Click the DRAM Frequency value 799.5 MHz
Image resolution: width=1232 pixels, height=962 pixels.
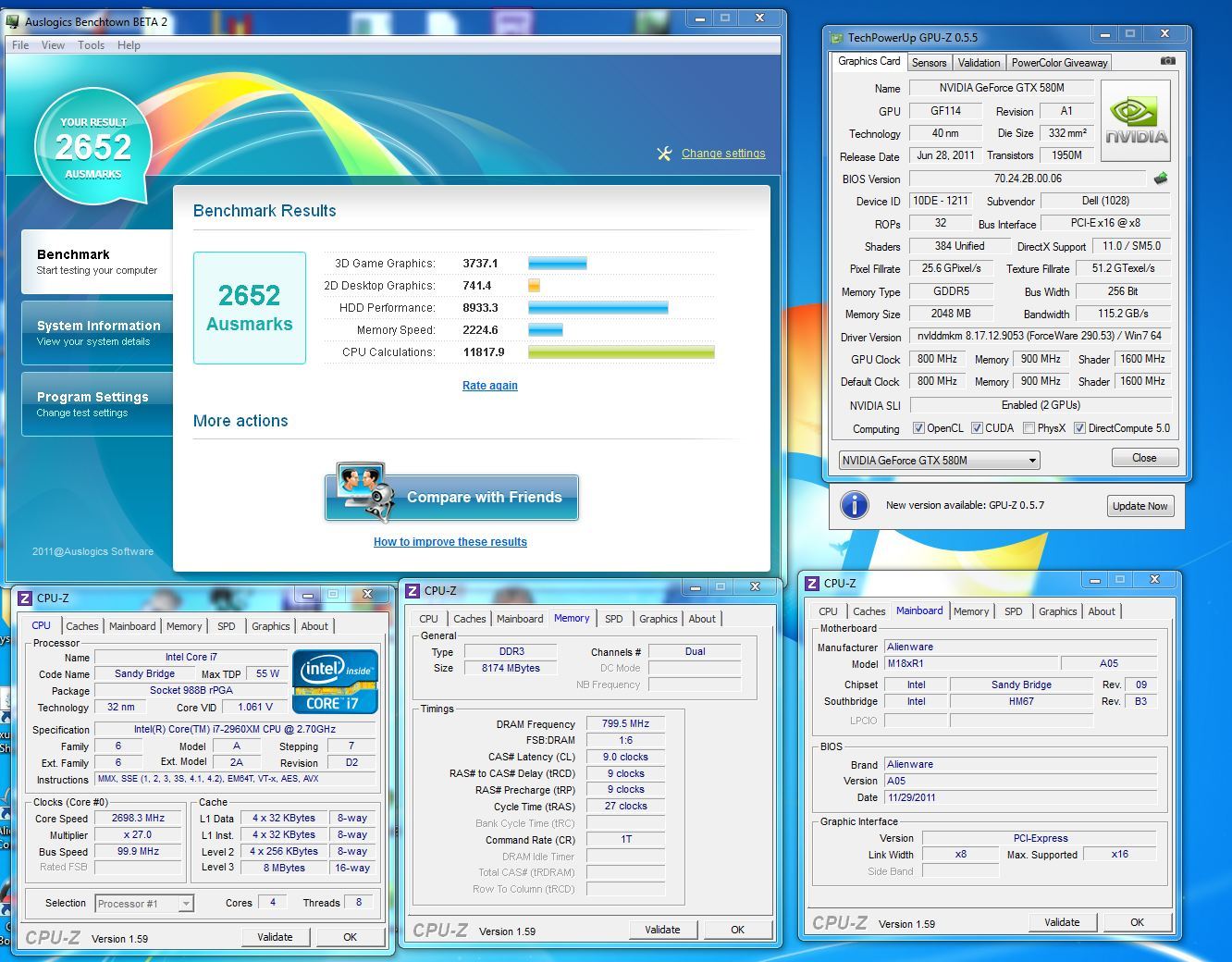[x=625, y=724]
